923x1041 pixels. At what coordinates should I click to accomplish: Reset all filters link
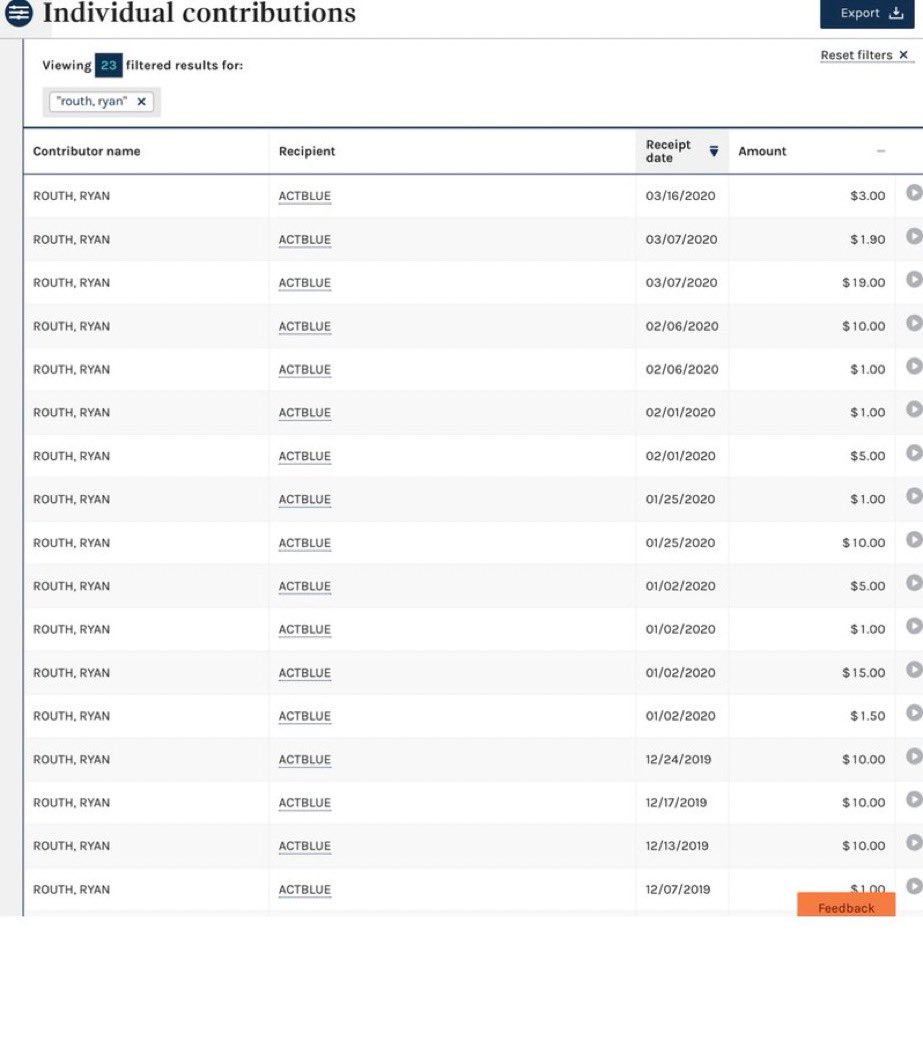865,55
